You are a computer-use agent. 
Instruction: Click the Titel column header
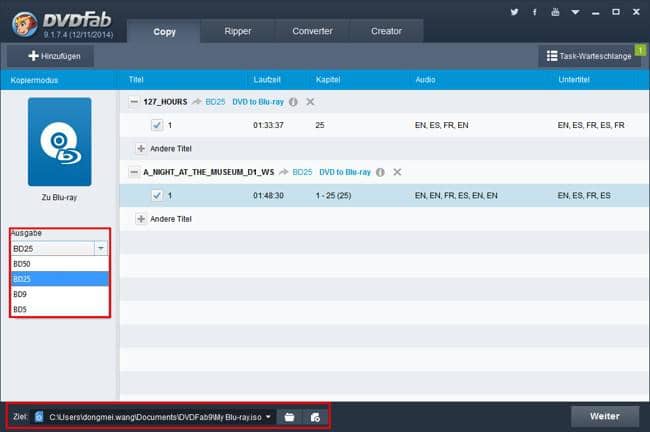pyautogui.click(x=136, y=80)
